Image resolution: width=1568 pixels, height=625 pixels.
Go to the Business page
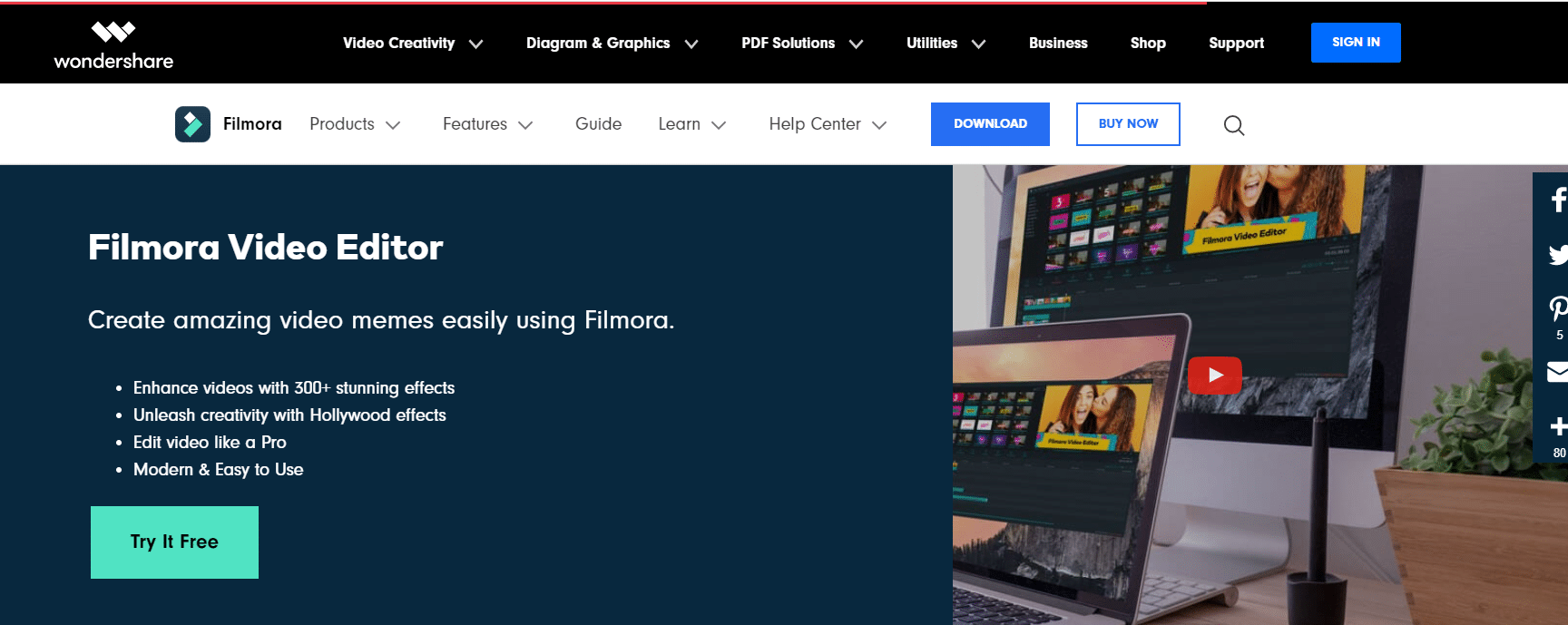tap(1058, 43)
